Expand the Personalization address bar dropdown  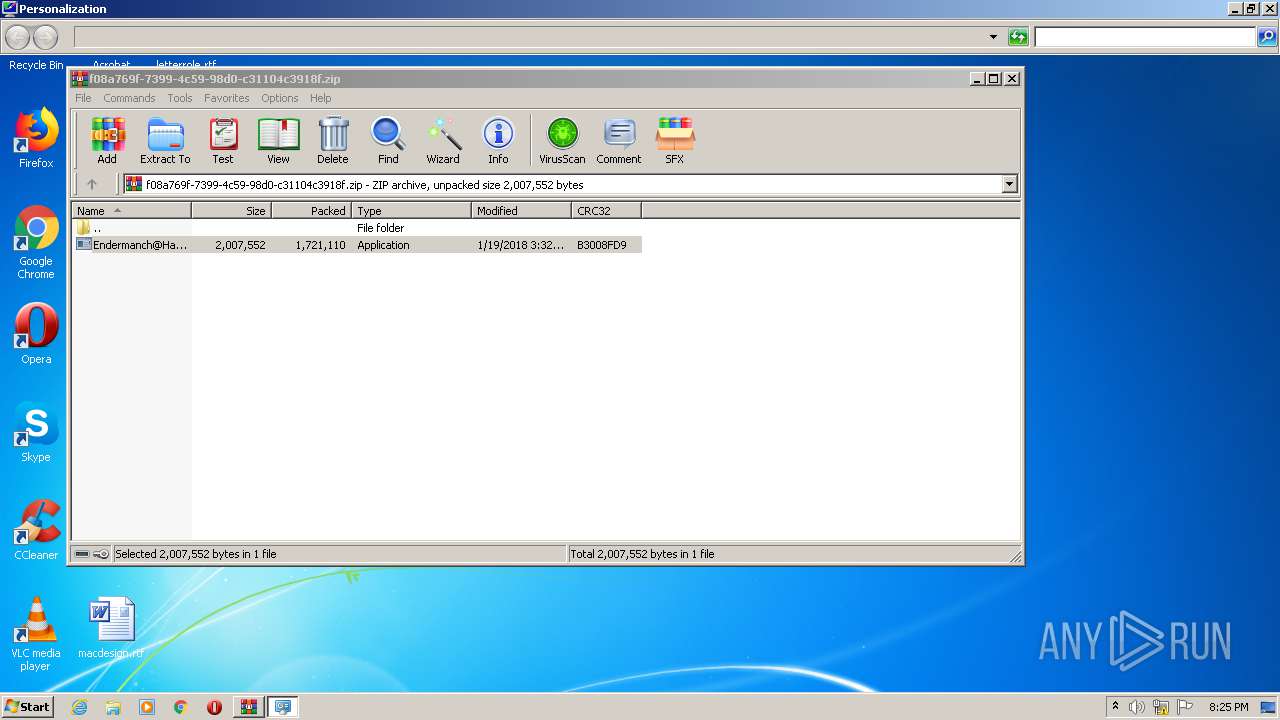(x=993, y=37)
